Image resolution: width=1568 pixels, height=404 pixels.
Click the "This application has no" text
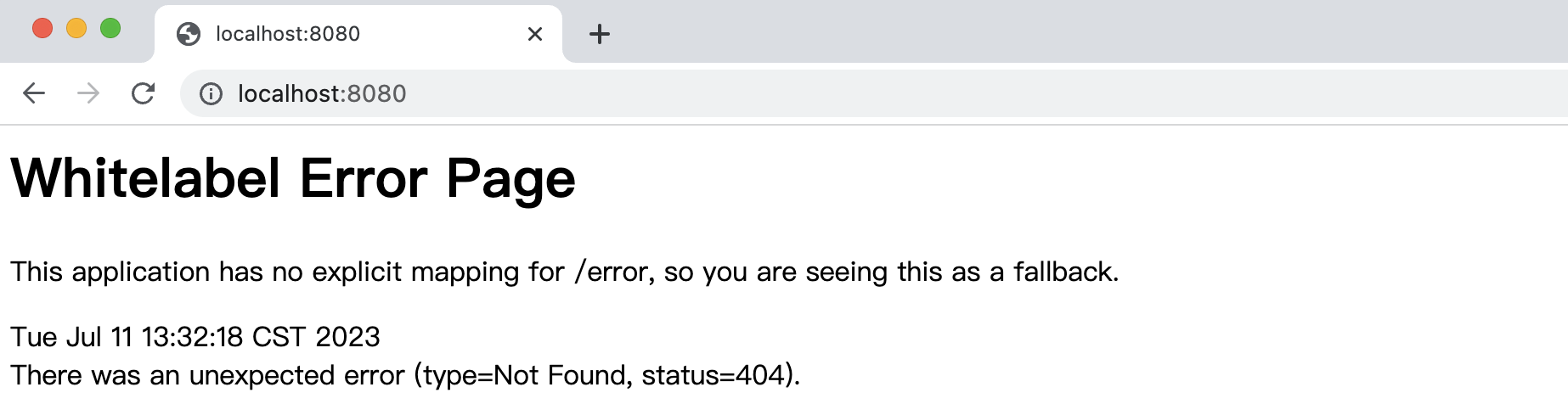click(138, 272)
